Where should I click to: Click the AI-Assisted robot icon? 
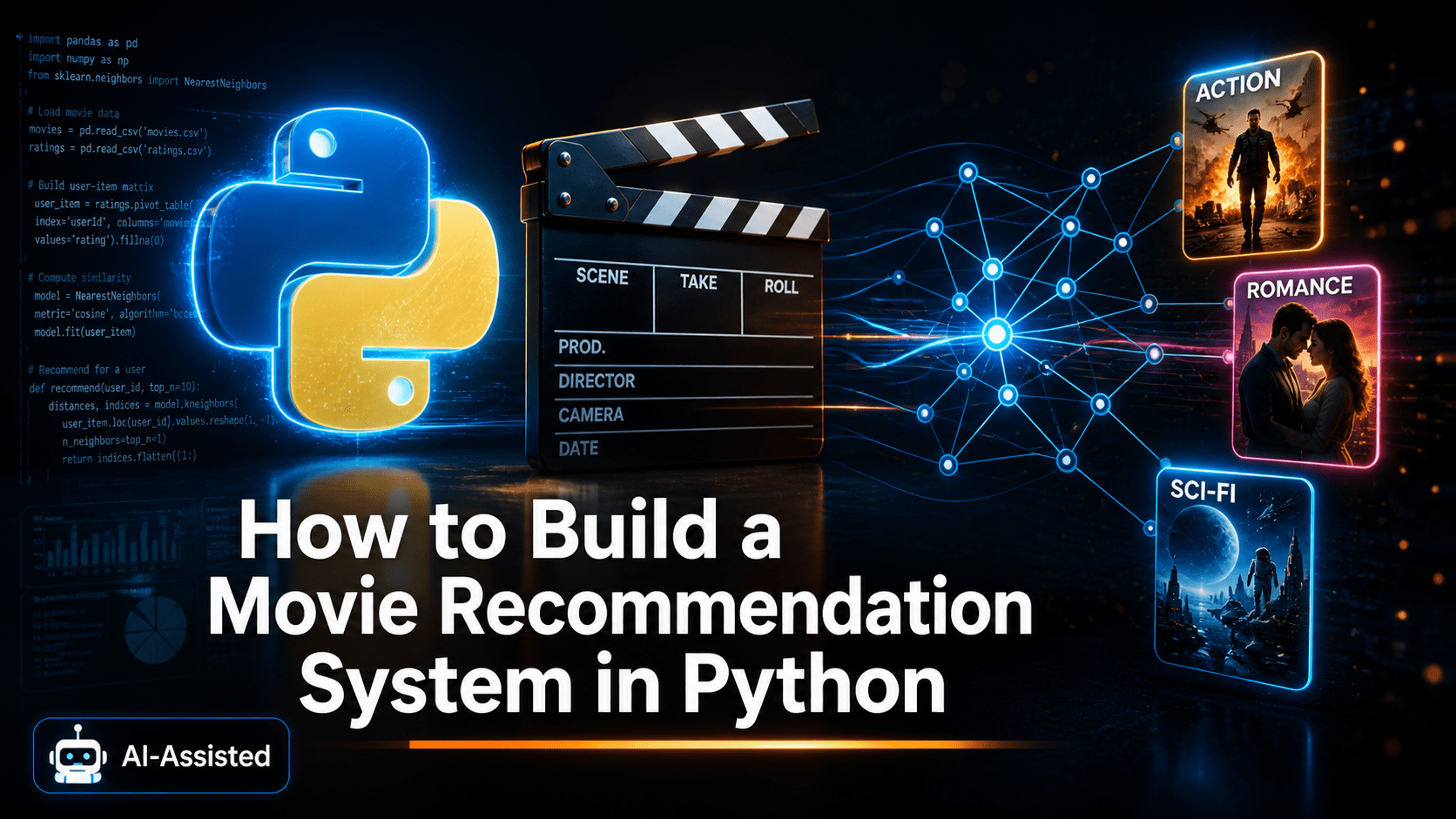(x=78, y=755)
